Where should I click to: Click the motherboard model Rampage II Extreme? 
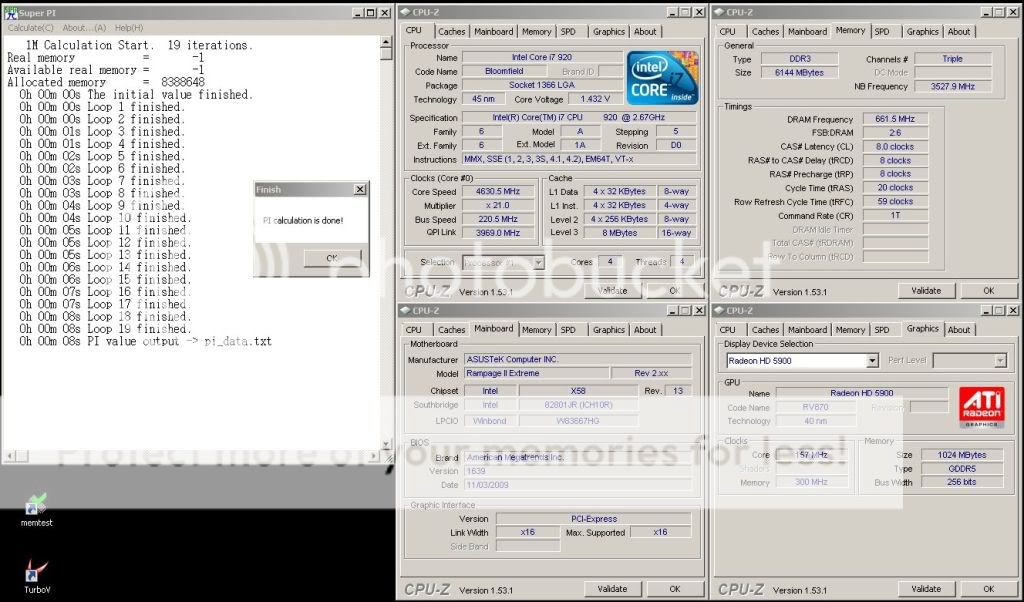coord(537,373)
